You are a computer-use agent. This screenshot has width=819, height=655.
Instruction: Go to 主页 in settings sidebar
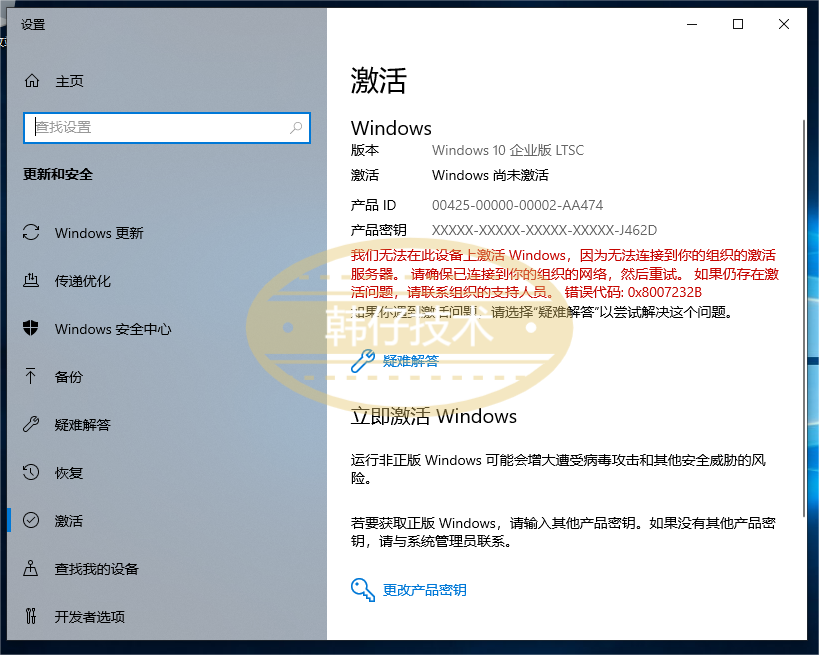point(69,81)
